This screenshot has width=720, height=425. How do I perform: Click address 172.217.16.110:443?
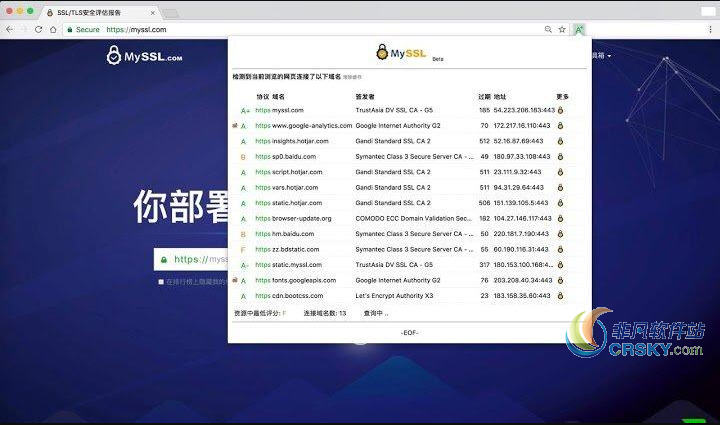coord(522,126)
